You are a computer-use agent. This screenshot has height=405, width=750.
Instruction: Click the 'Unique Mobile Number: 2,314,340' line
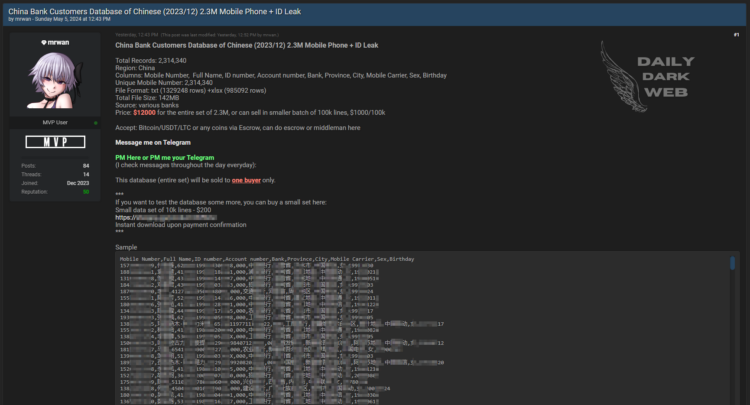[x=164, y=83]
